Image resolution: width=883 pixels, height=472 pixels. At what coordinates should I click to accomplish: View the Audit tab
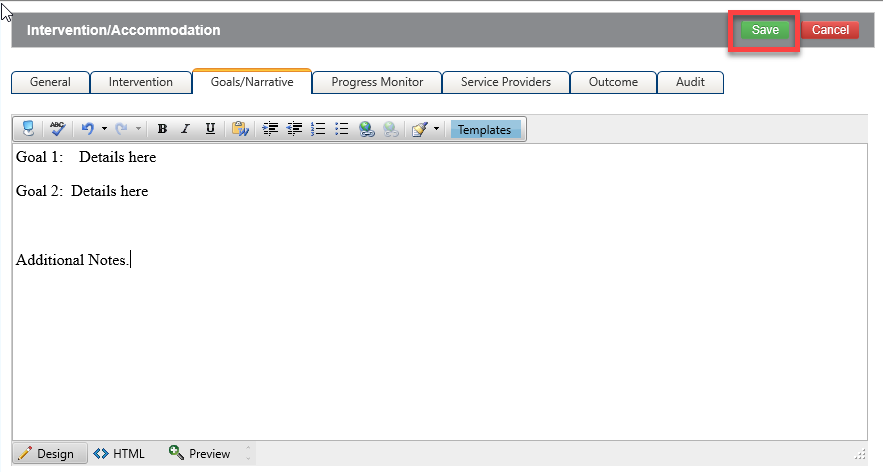(x=690, y=82)
